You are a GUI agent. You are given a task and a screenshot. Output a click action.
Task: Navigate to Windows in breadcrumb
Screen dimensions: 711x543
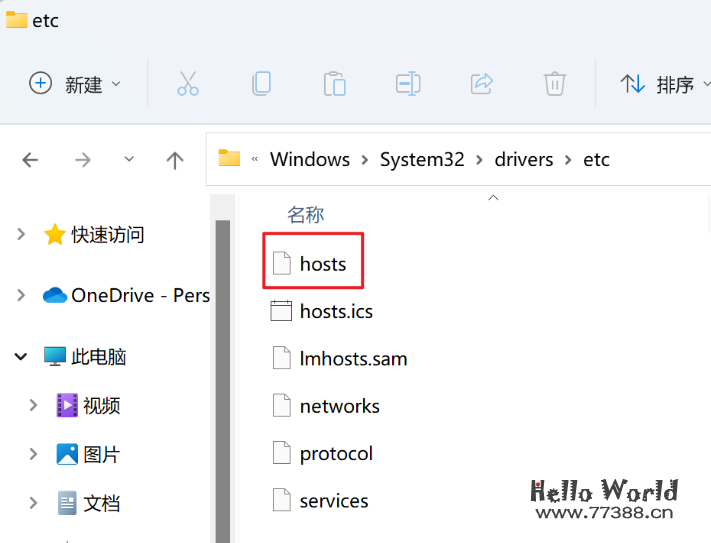tap(310, 160)
